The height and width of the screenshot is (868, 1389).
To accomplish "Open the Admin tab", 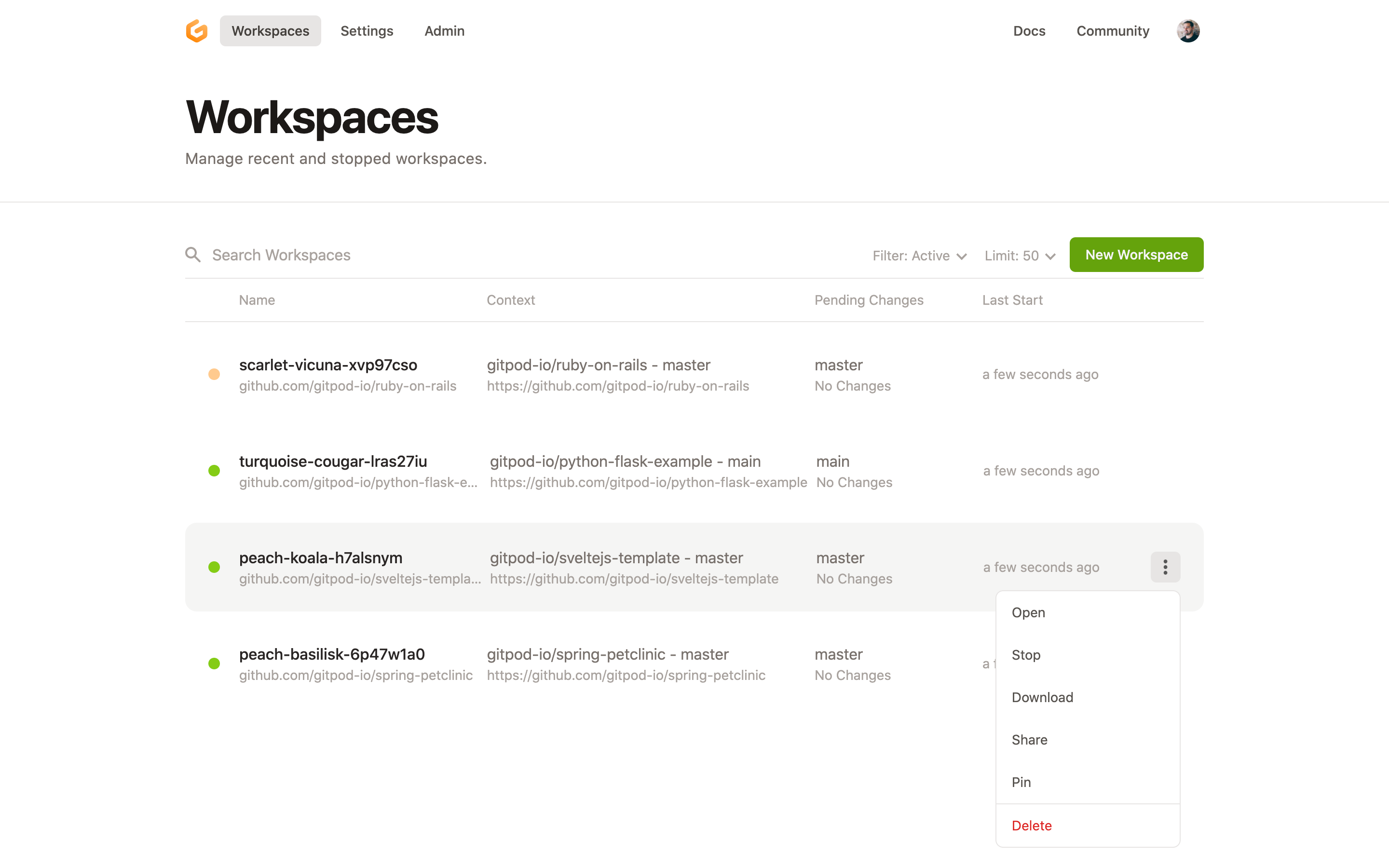I will [444, 31].
